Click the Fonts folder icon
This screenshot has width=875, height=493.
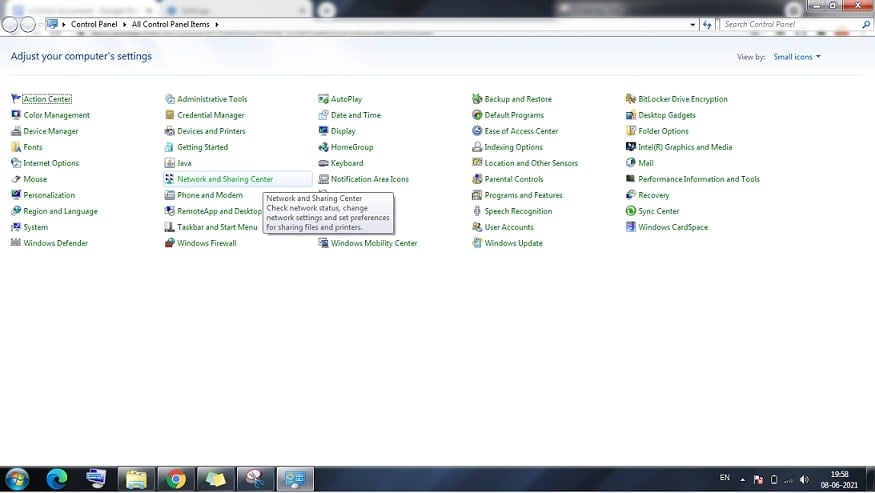click(x=16, y=147)
